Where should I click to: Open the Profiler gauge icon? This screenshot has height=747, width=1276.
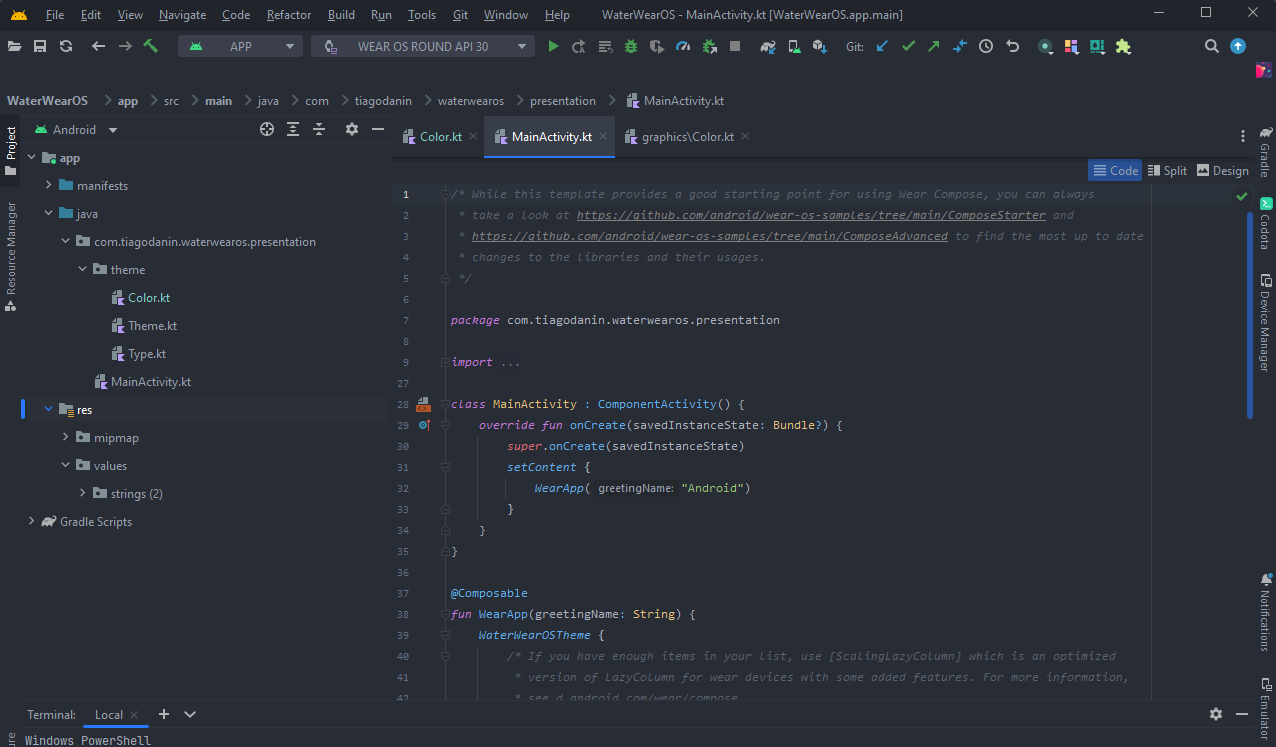pyautogui.click(x=683, y=46)
